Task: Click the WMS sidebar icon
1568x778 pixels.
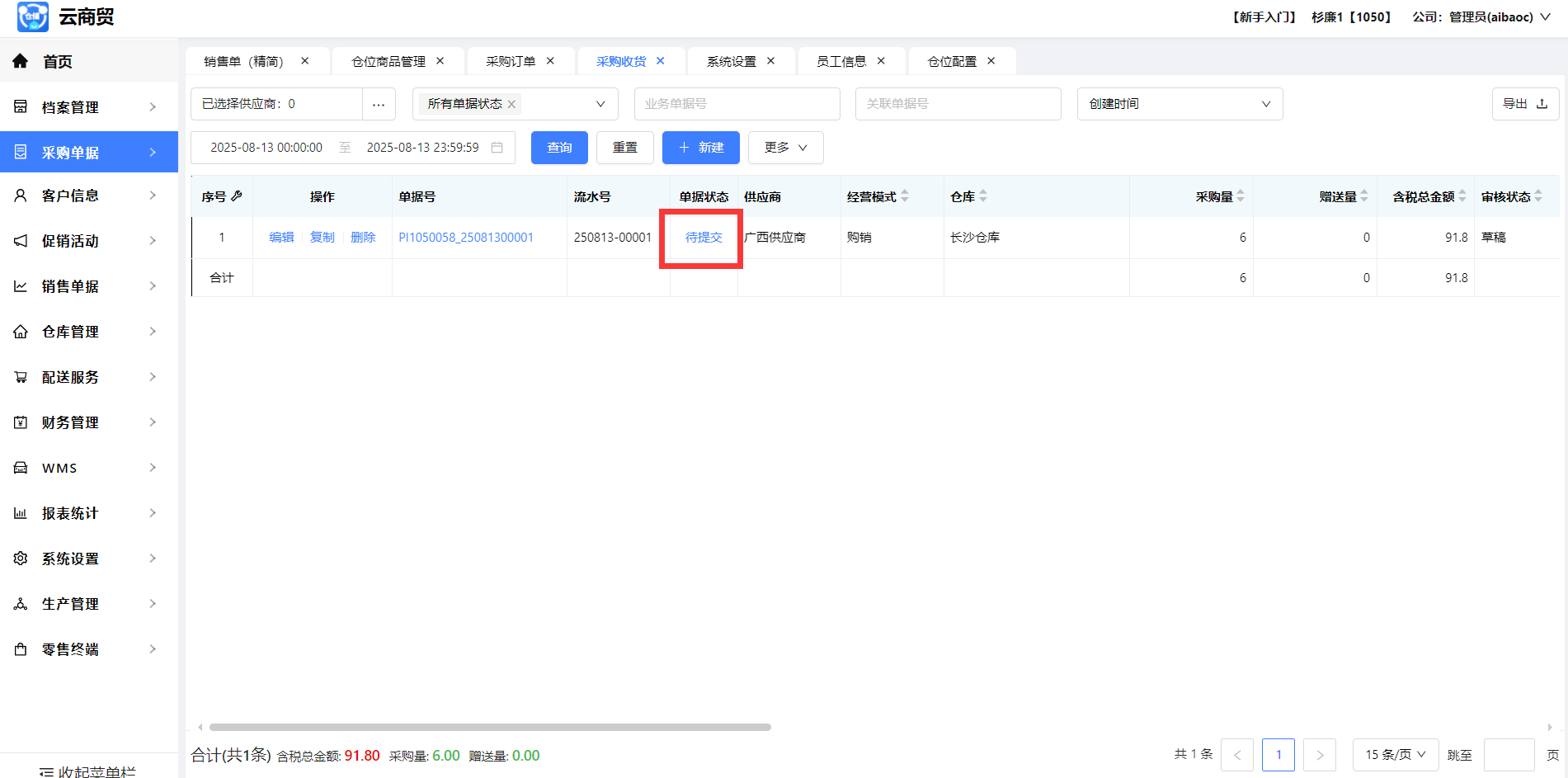Action: pyautogui.click(x=21, y=468)
